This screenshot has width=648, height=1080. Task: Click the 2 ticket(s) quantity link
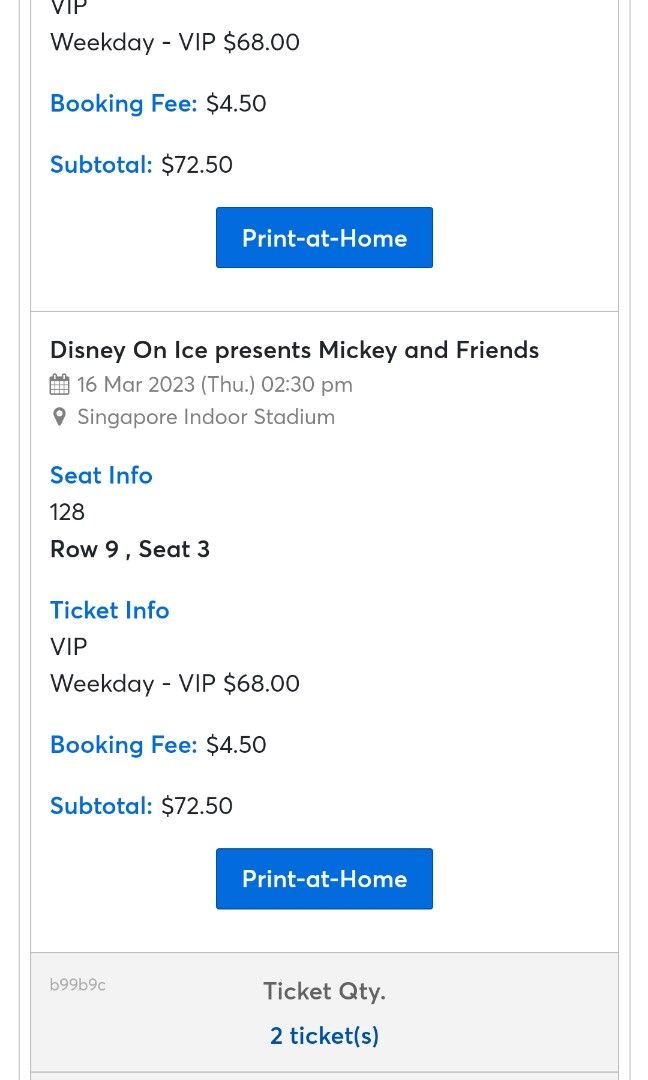(324, 1035)
